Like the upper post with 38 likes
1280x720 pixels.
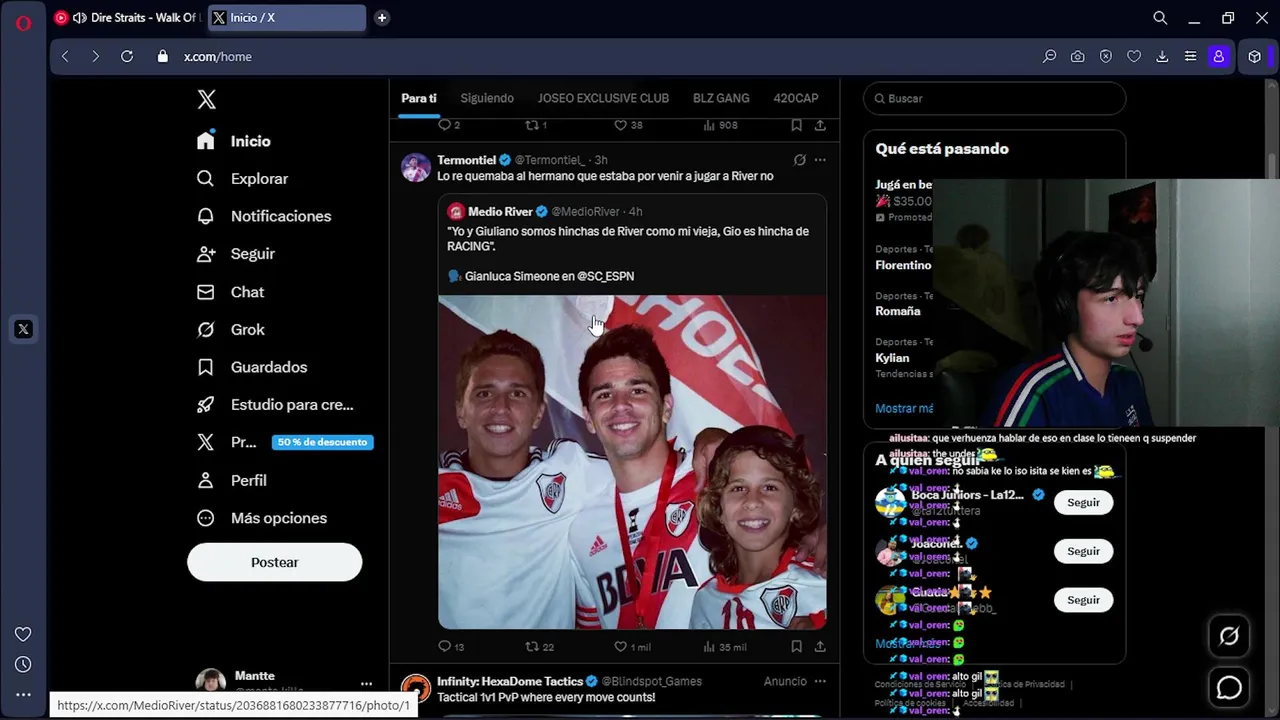(628, 125)
